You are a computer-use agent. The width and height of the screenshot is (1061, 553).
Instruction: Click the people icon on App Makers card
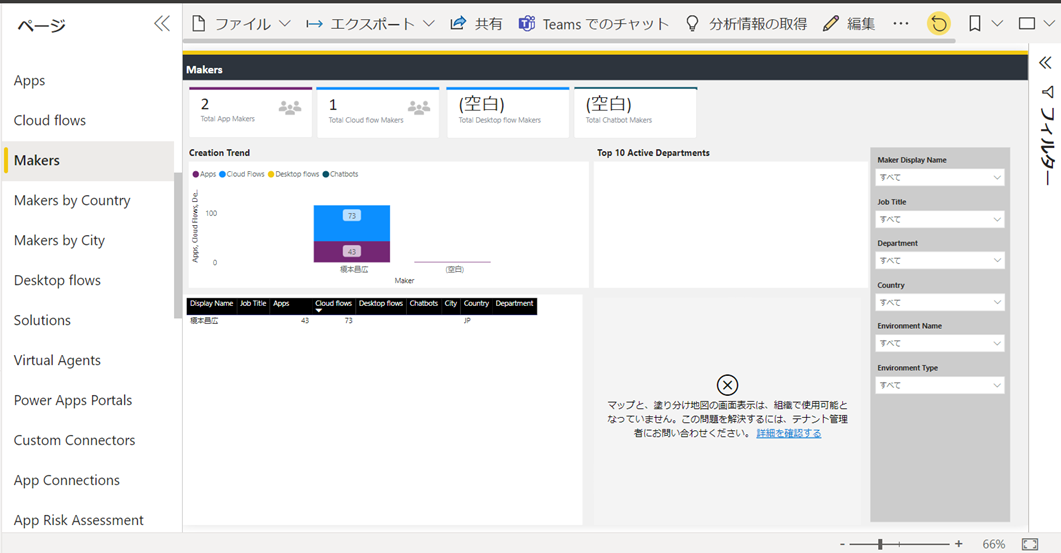290,108
